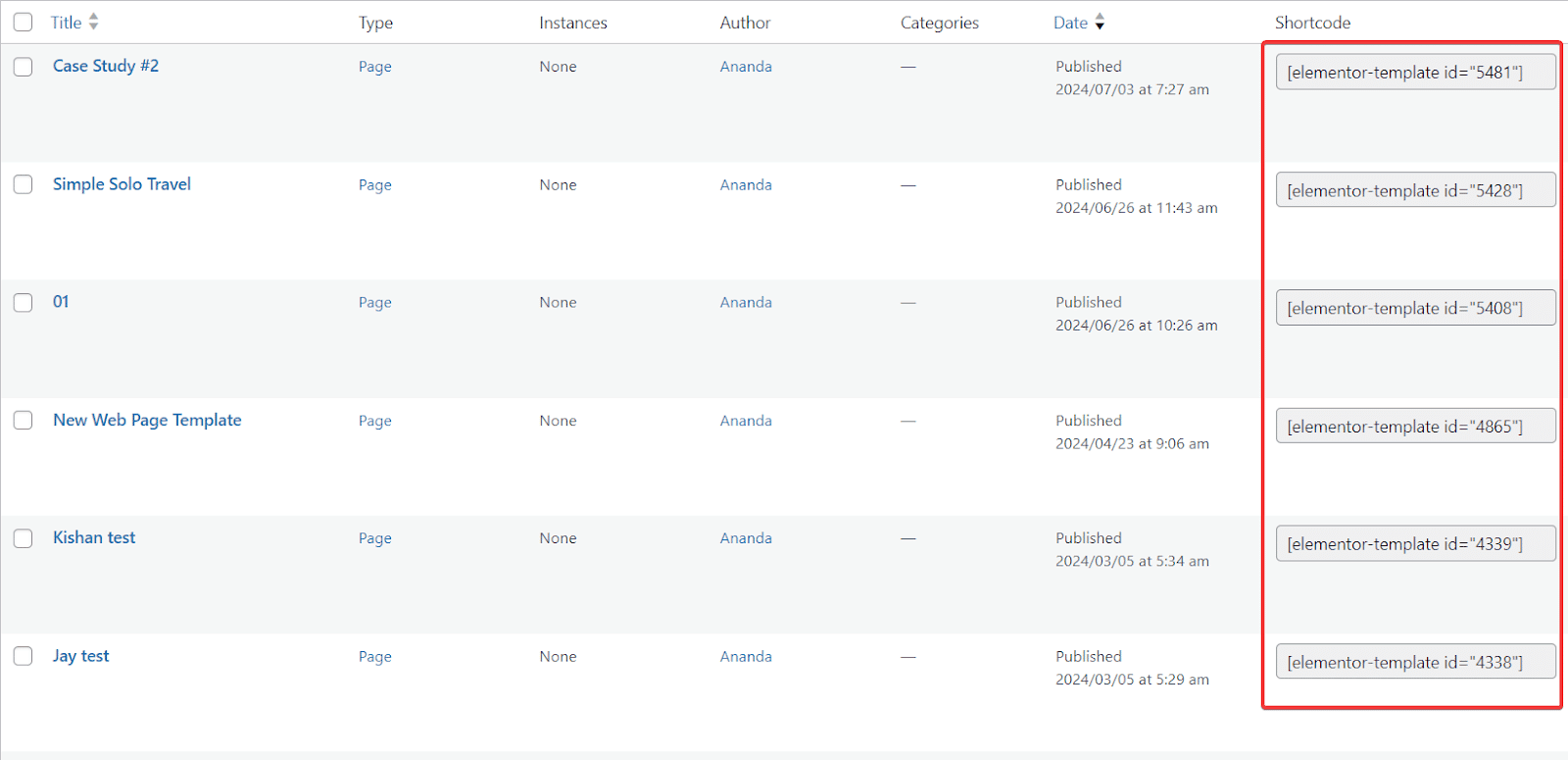
Task: Click the shortcode box with id 4338
Action: point(1414,662)
